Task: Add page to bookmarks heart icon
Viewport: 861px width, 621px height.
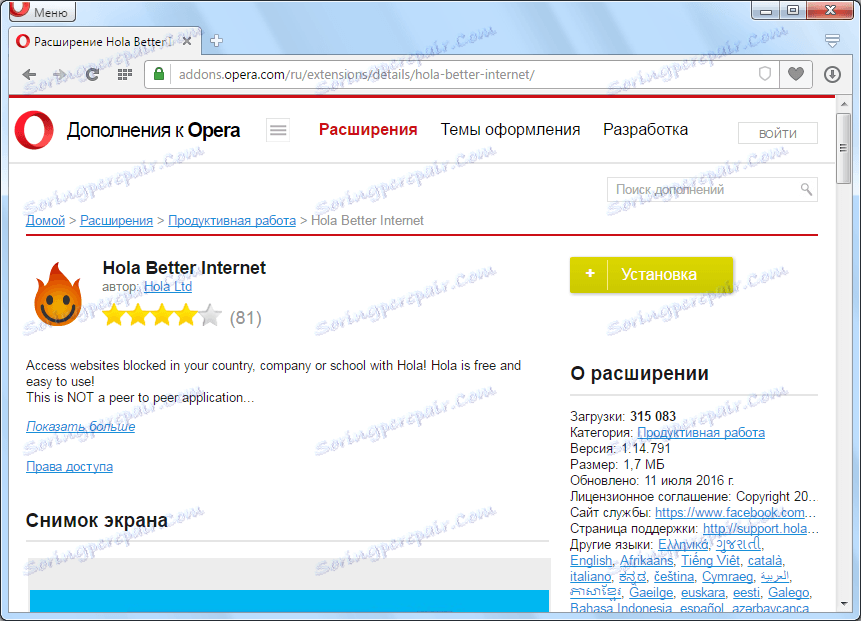Action: [796, 74]
